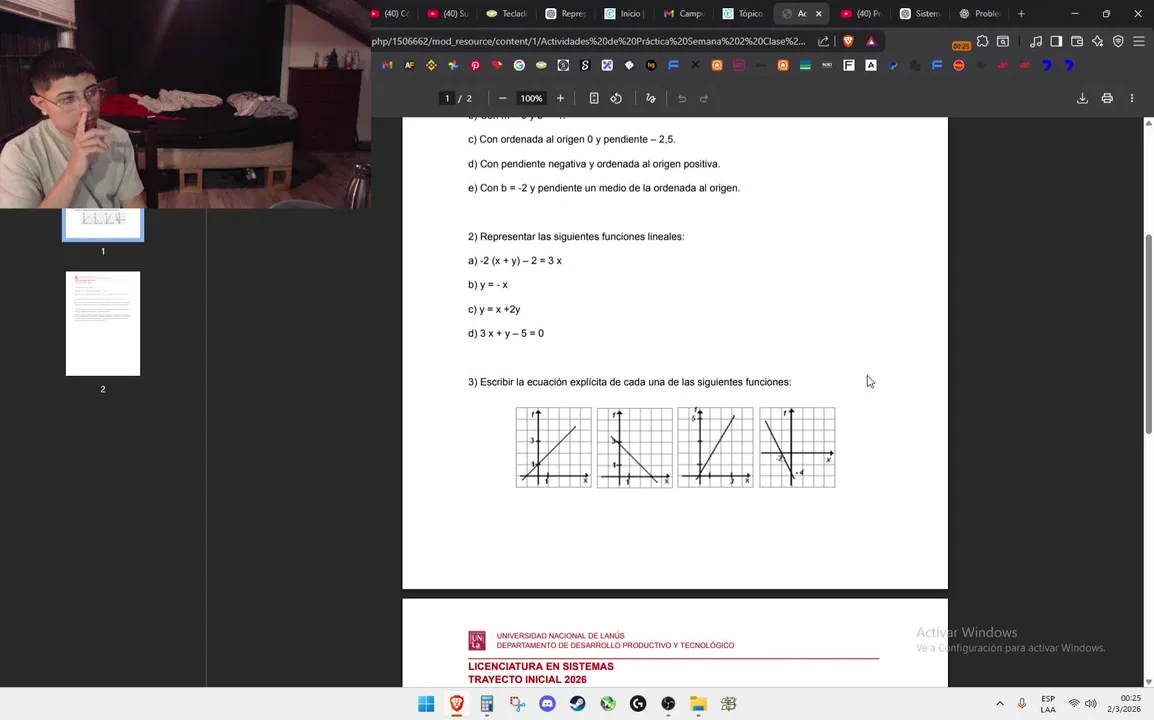Close the active PDF tab
1154x720 pixels.
pos(818,13)
